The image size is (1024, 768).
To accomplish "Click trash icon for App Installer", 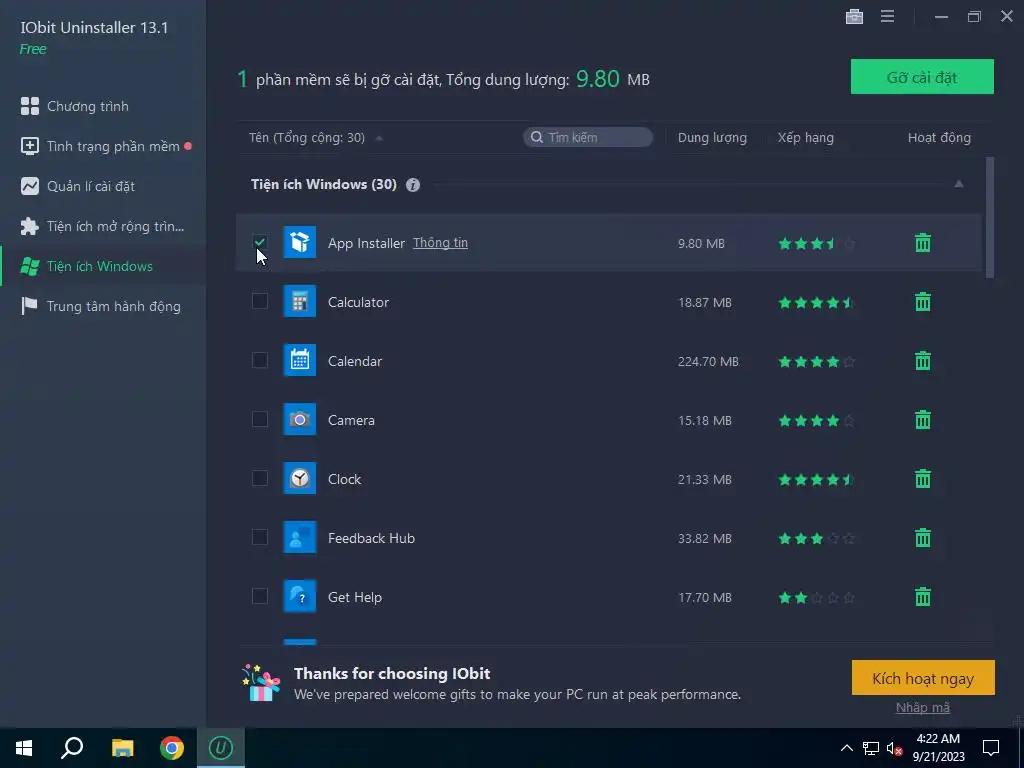I will [x=923, y=243].
